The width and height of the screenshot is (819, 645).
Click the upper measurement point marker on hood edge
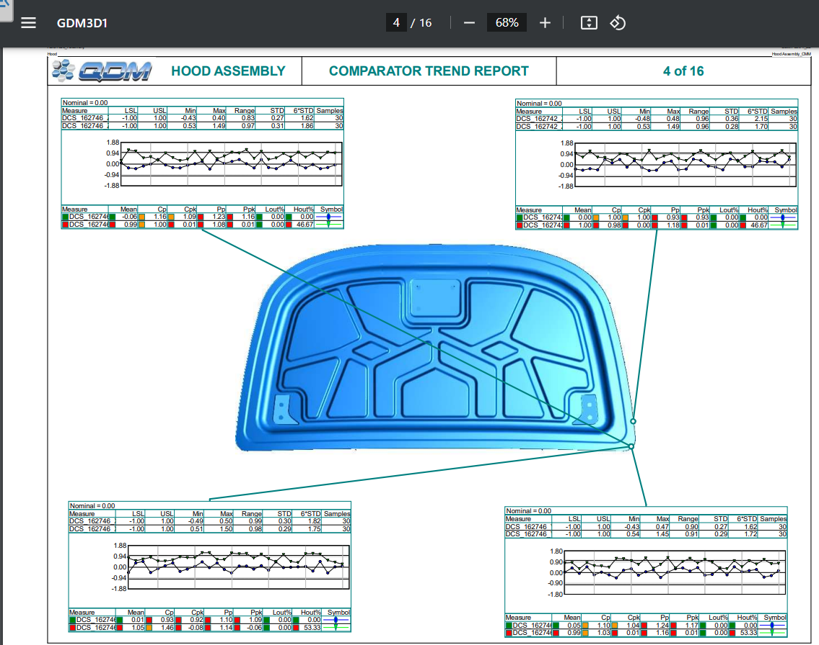point(633,421)
